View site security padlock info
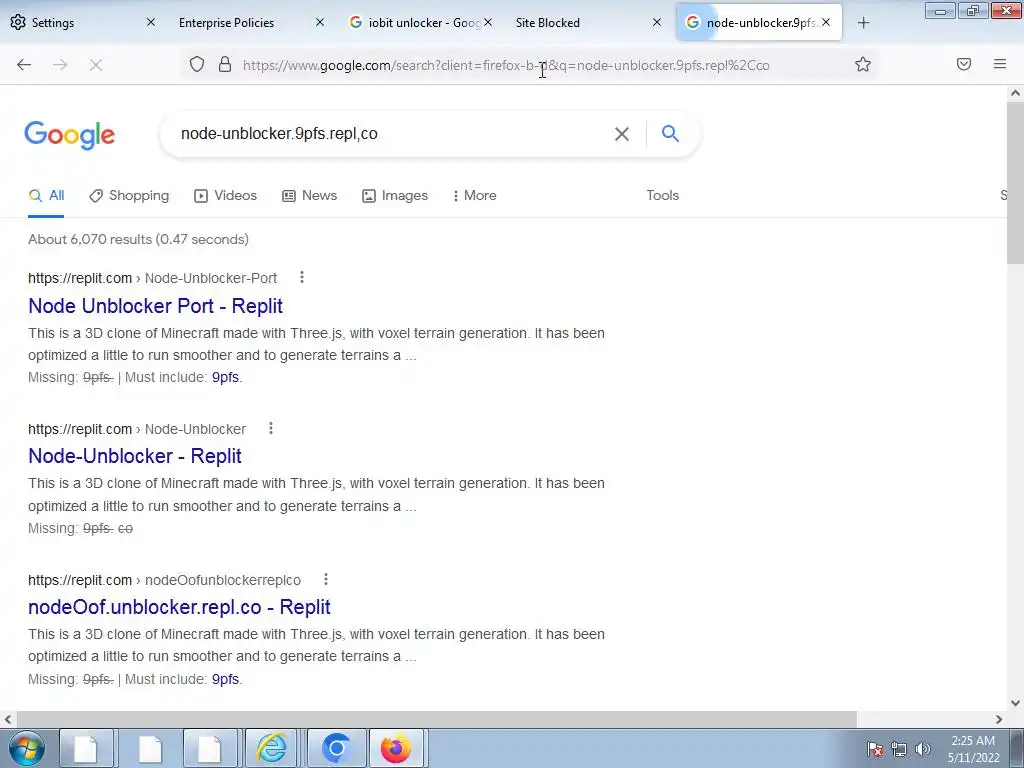Screen dimensions: 1024x768 225,64
